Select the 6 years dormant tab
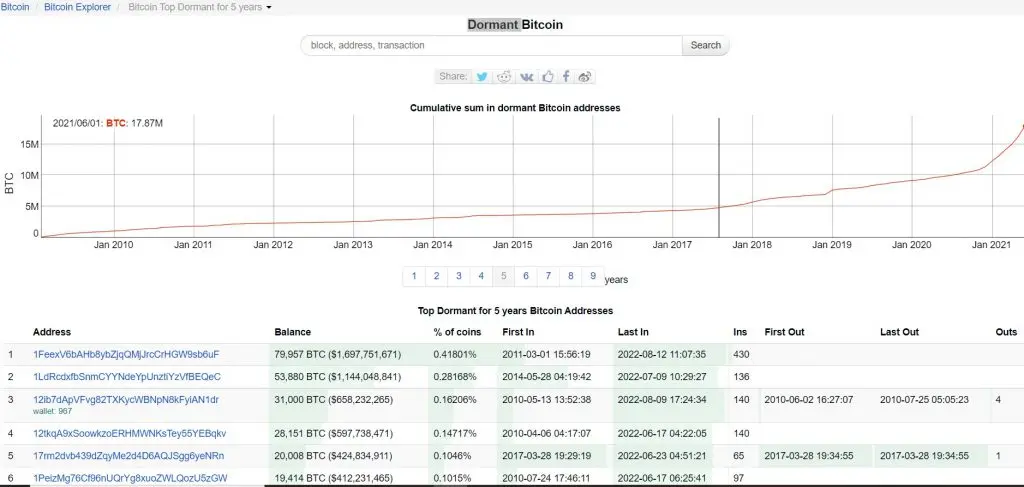1024x487 pixels. click(526, 276)
